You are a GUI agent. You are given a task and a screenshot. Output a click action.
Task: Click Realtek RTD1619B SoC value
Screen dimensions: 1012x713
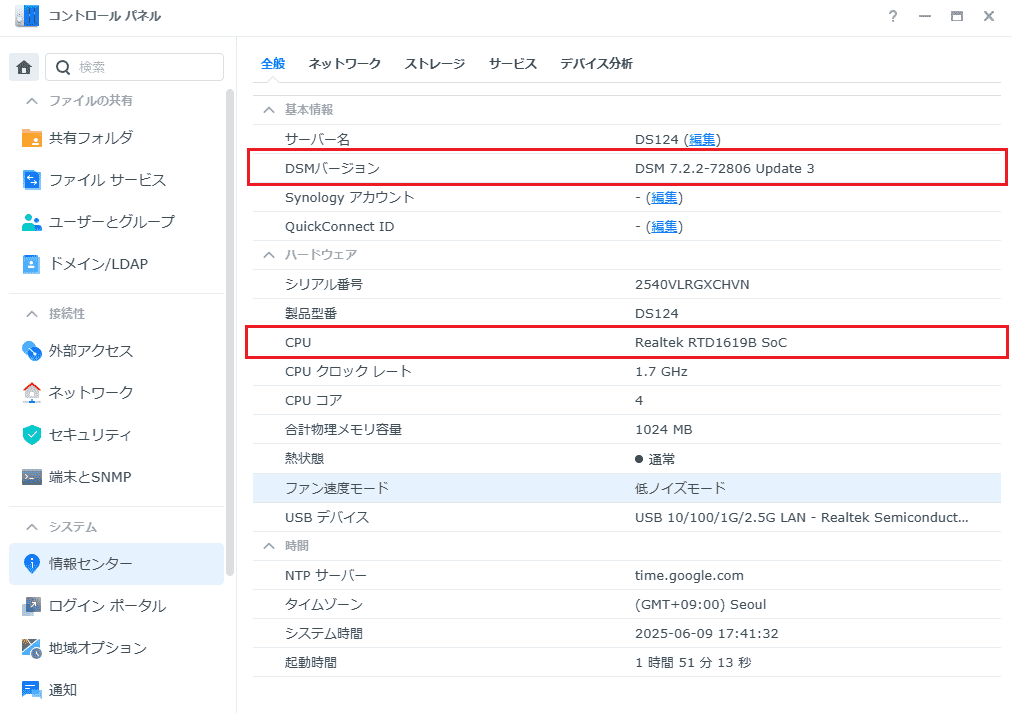[711, 343]
